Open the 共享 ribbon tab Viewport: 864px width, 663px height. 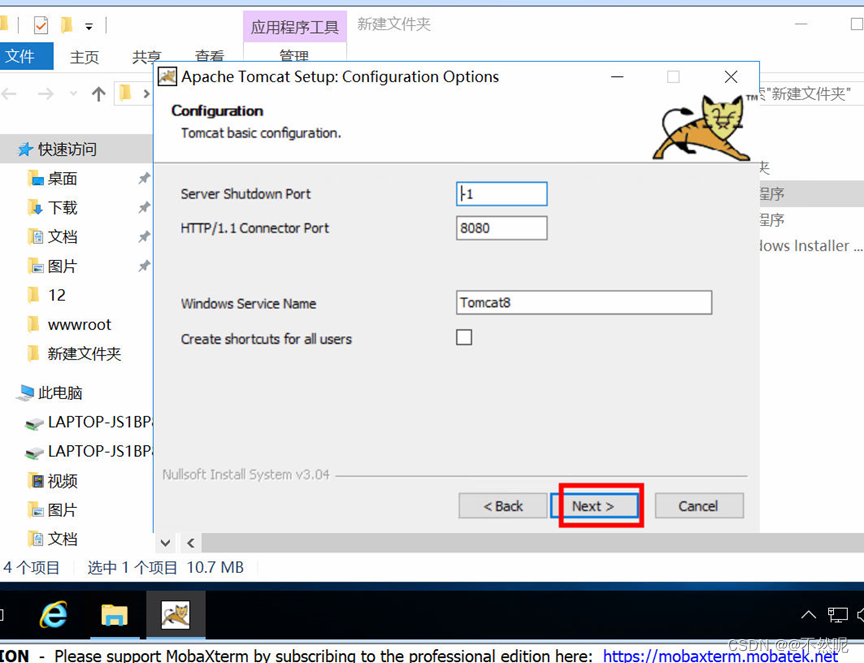coord(147,57)
